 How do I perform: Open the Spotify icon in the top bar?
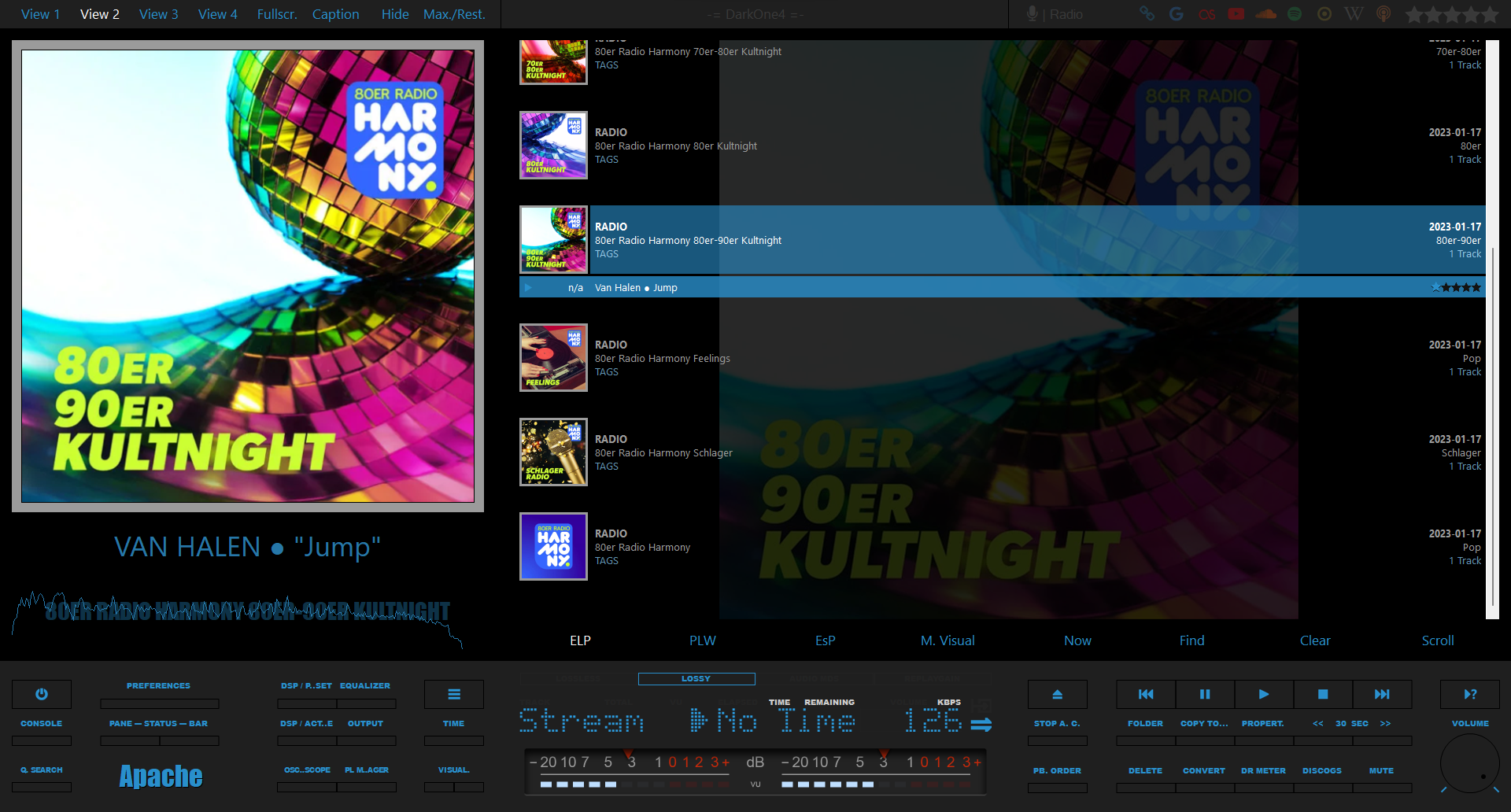[x=1295, y=14]
